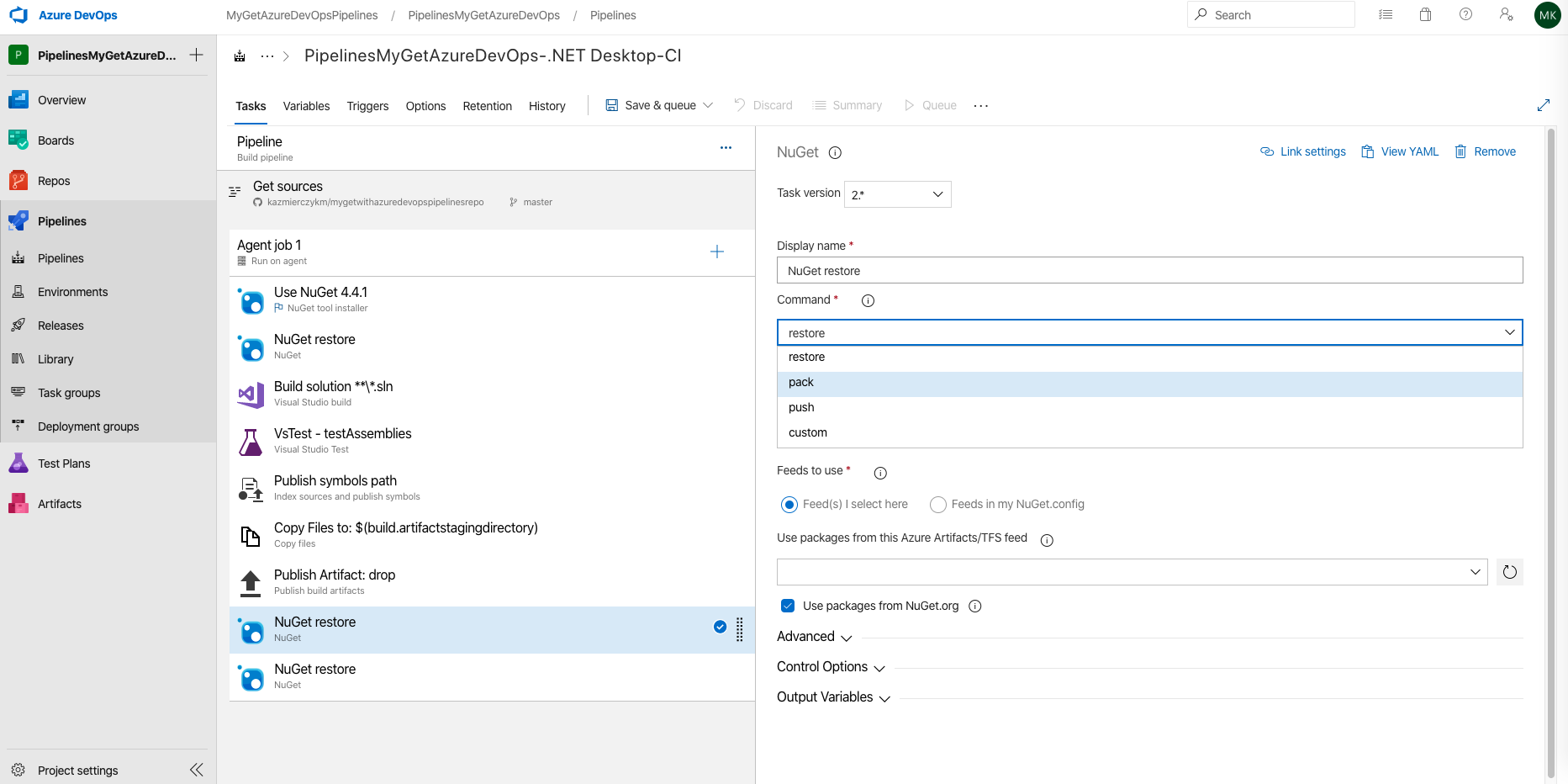
Task: Switch to the Options tab
Action: pos(425,106)
